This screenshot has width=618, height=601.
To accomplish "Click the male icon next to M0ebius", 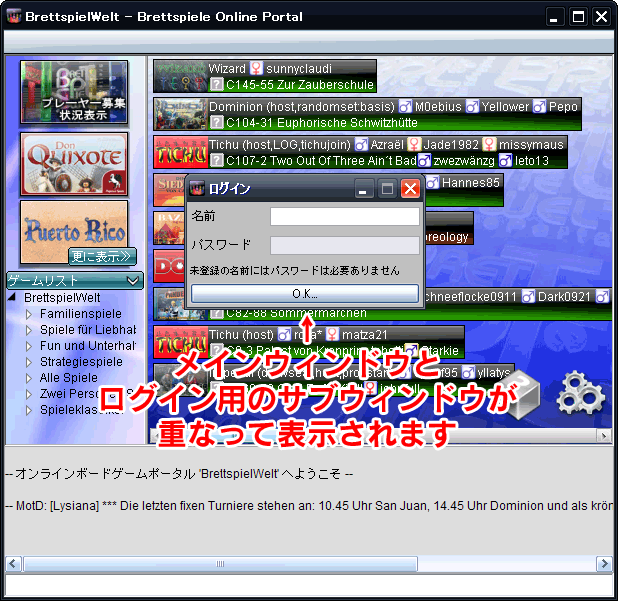I will point(405,106).
